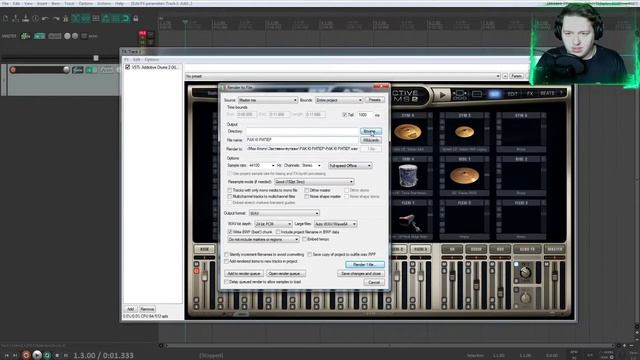Toggle the metronome toolbar icon
Screen dimensions: 640x360
click(x=65, y=18)
